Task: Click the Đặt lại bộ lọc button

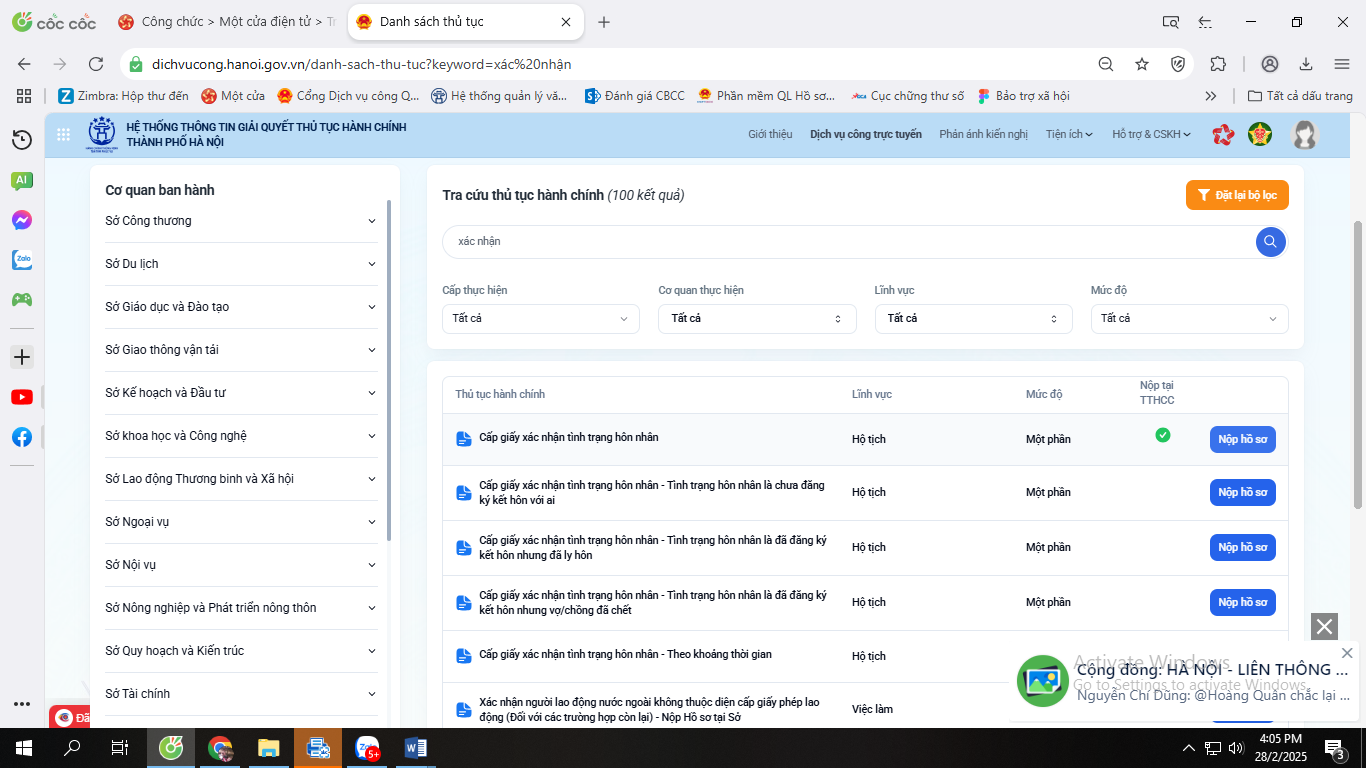Action: [x=1237, y=195]
